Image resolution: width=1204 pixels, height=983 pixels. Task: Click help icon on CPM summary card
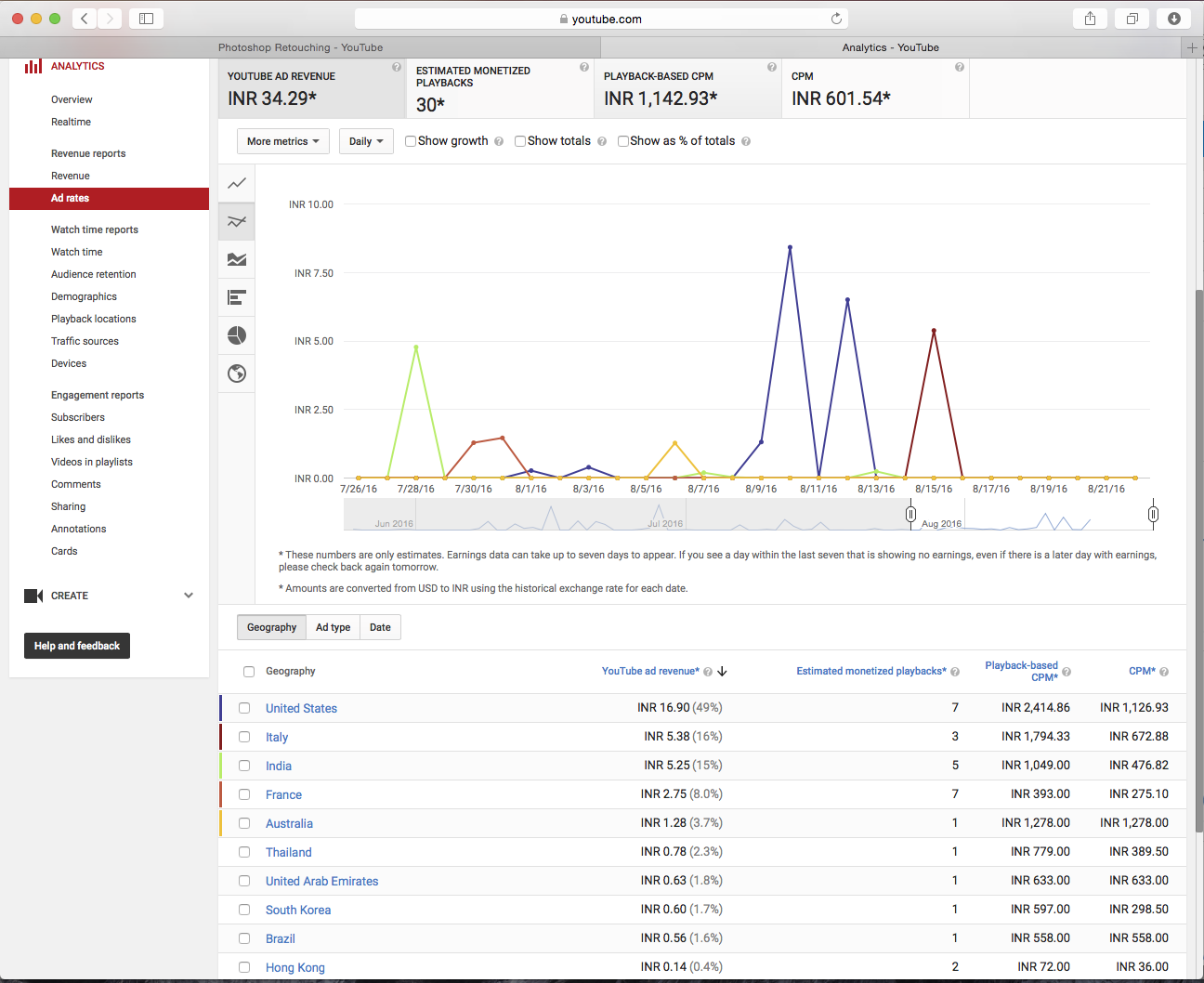[x=960, y=67]
